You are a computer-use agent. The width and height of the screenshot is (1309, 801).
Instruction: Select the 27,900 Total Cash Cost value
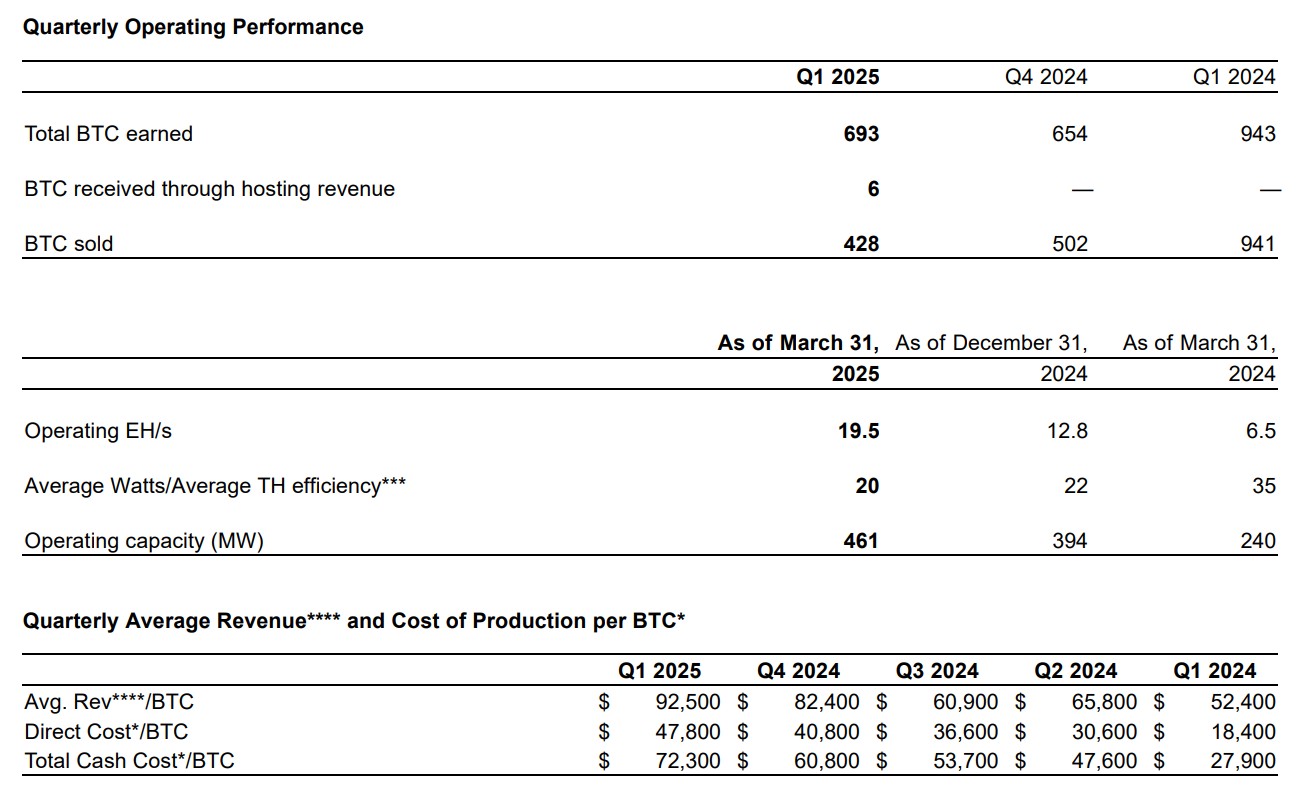[x=1242, y=761]
